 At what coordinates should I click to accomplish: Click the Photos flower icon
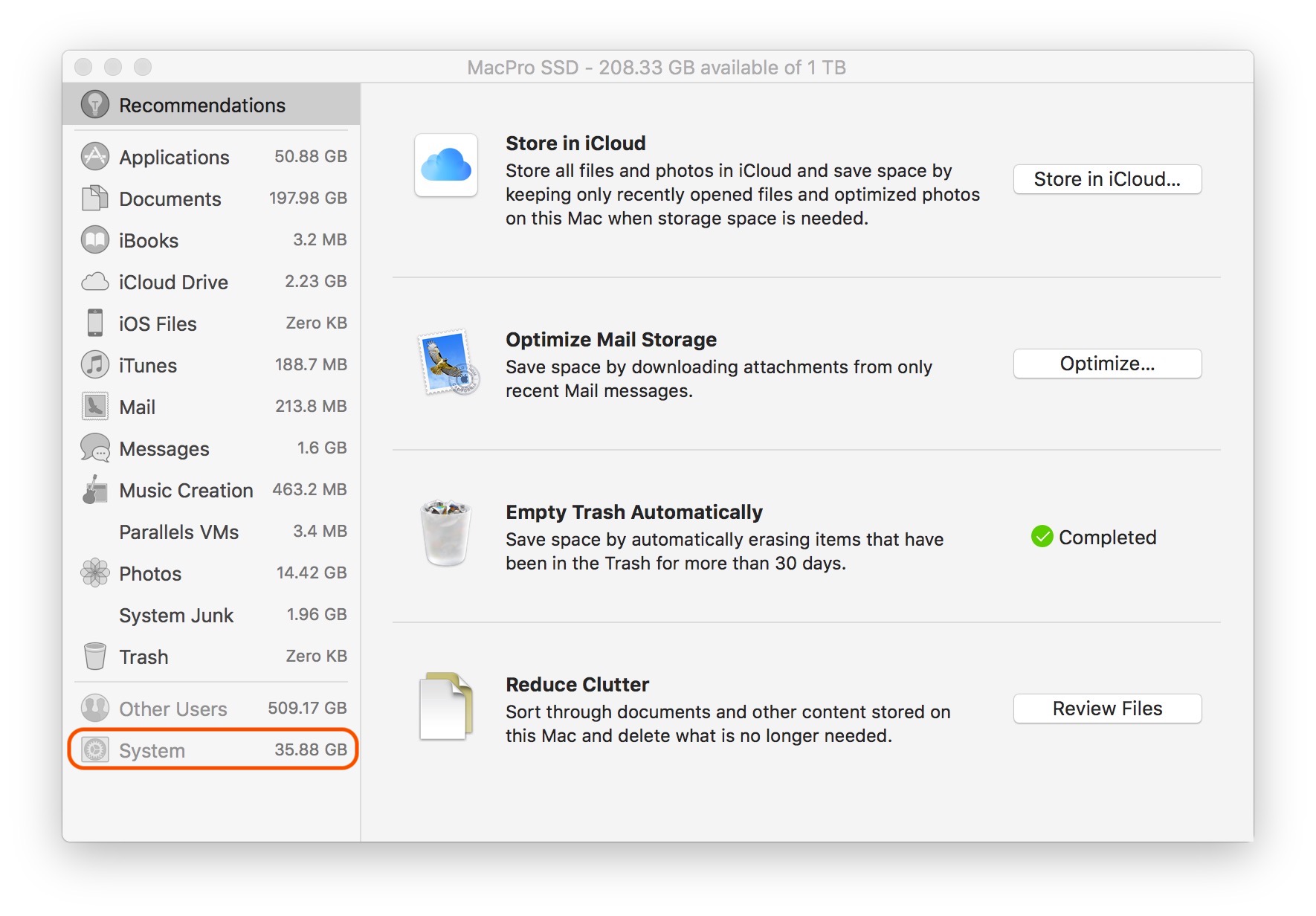[x=95, y=572]
